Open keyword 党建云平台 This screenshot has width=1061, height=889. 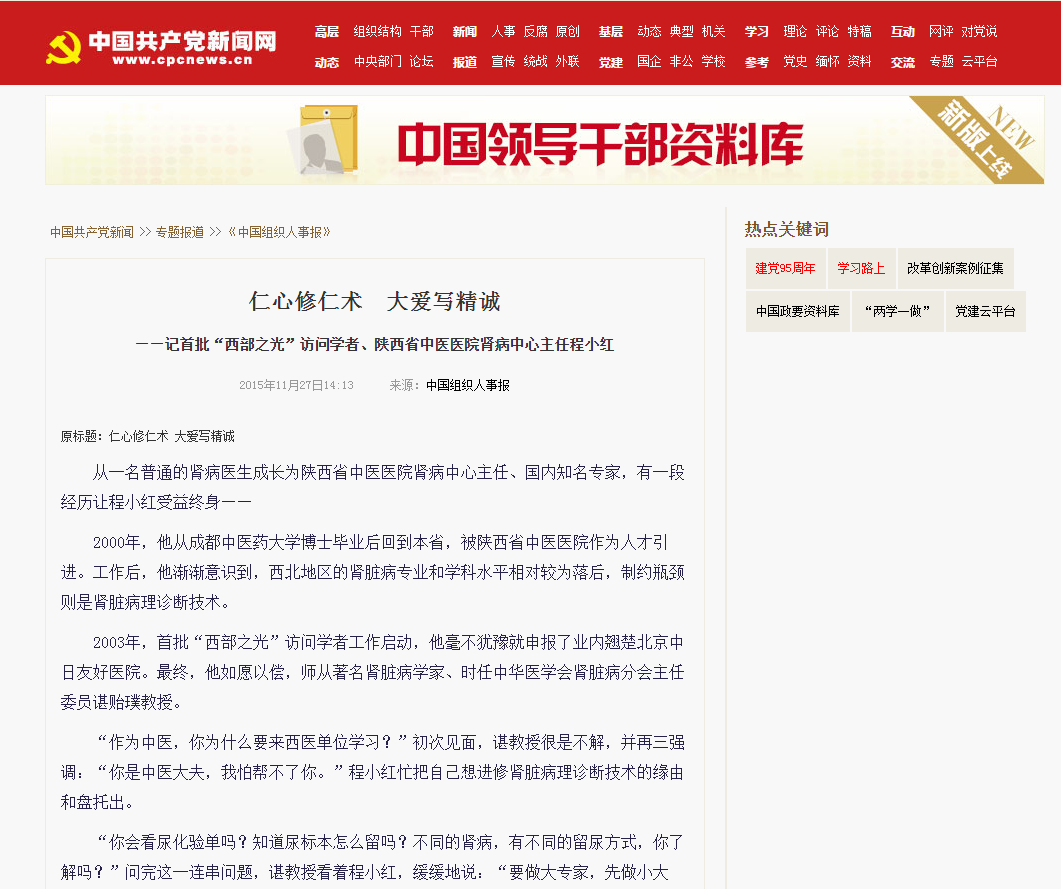coord(985,311)
